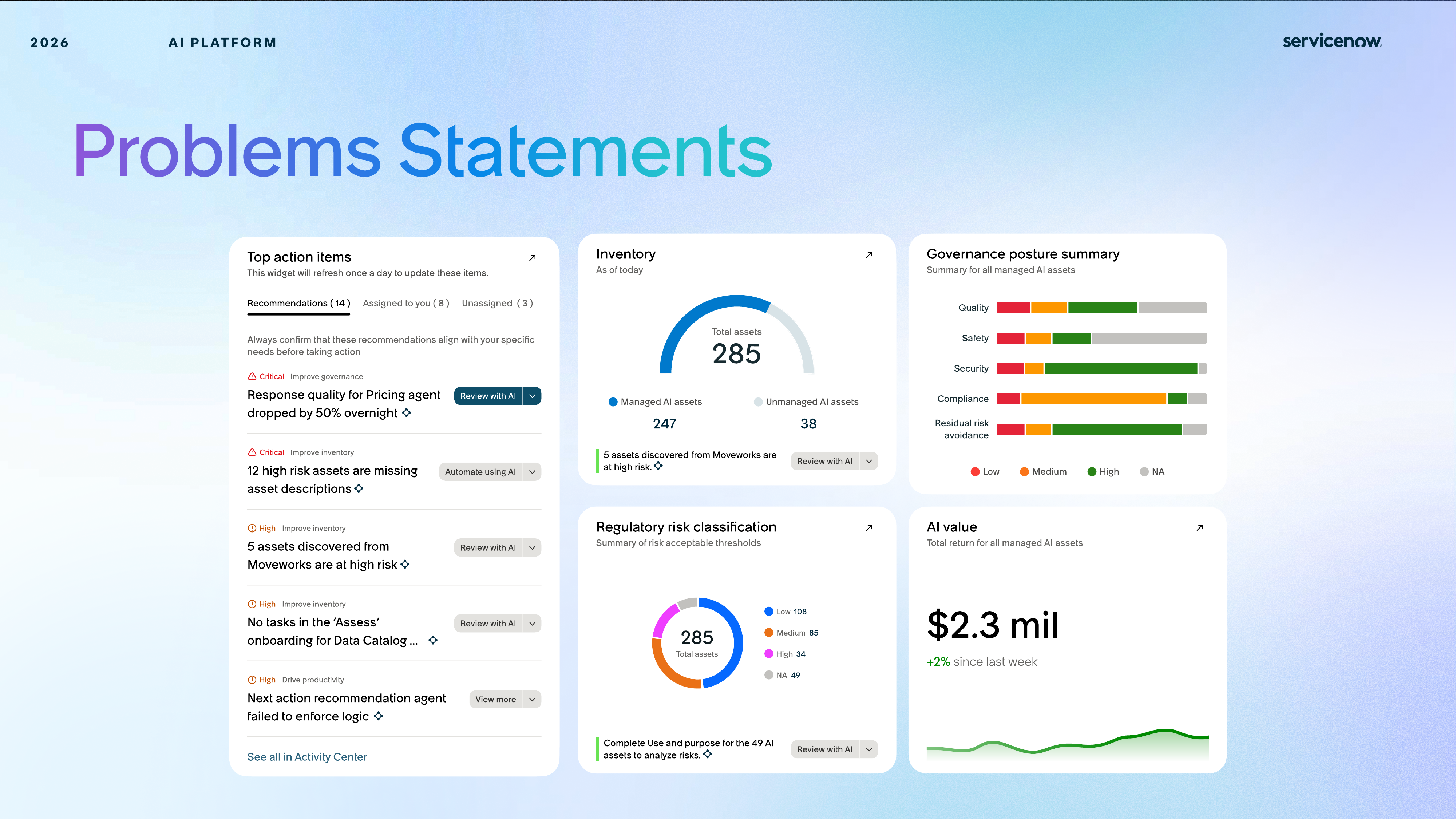Click the Critical warning triangle on Improve inventory item
The width and height of the screenshot is (1456, 819).
(x=252, y=452)
